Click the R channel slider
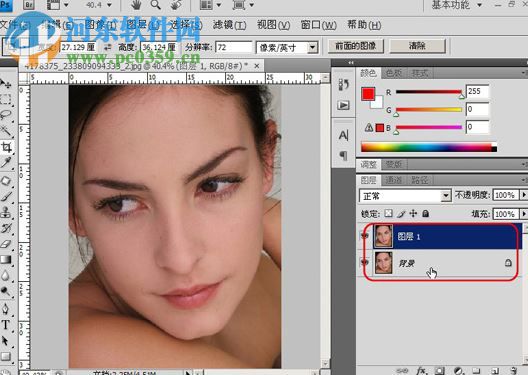The width and height of the screenshot is (528, 375). click(x=429, y=92)
